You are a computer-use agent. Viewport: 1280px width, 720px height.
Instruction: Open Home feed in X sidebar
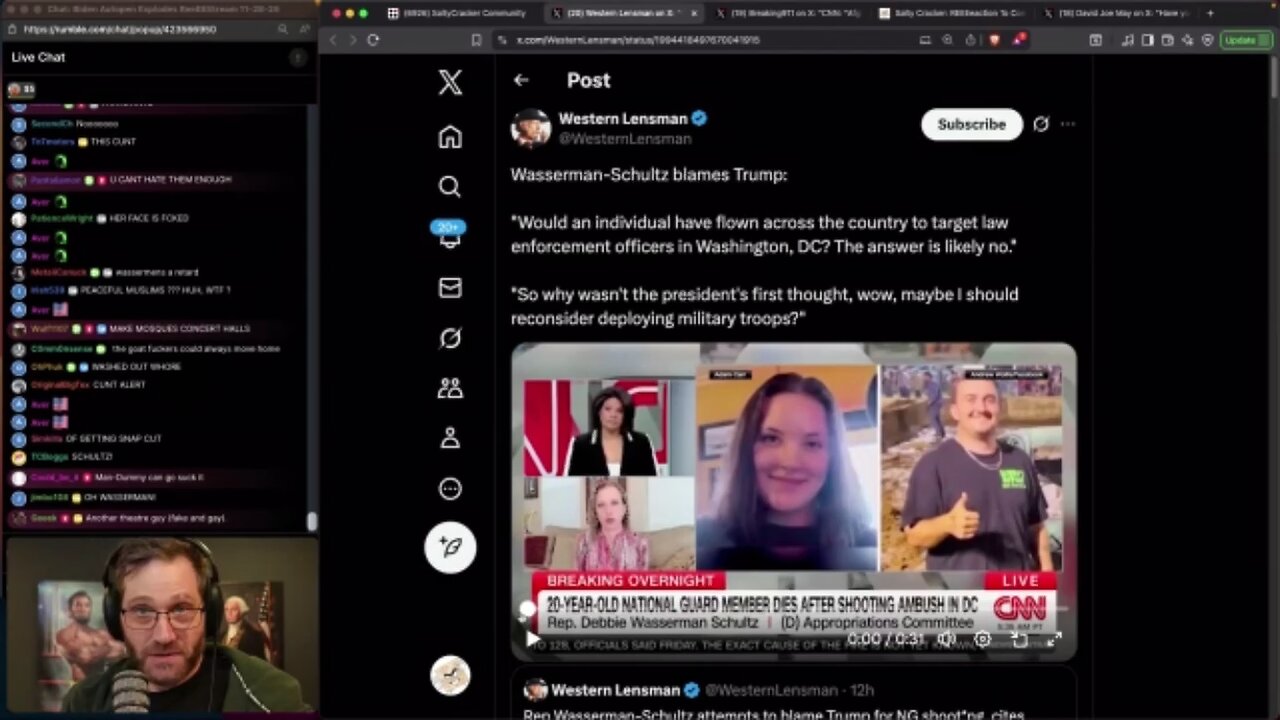tap(450, 137)
